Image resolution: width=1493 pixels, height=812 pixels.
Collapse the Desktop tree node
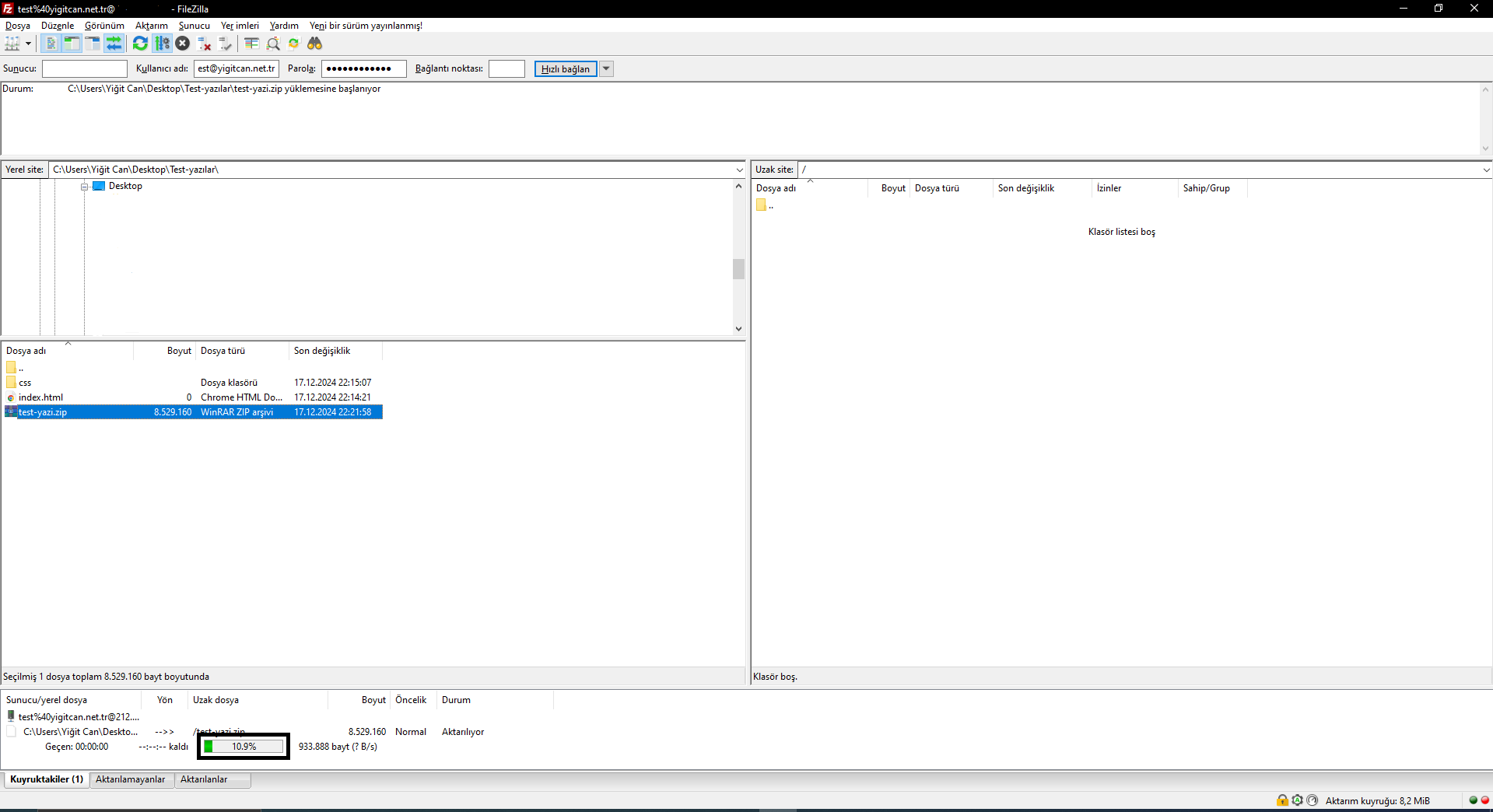pyautogui.click(x=85, y=187)
